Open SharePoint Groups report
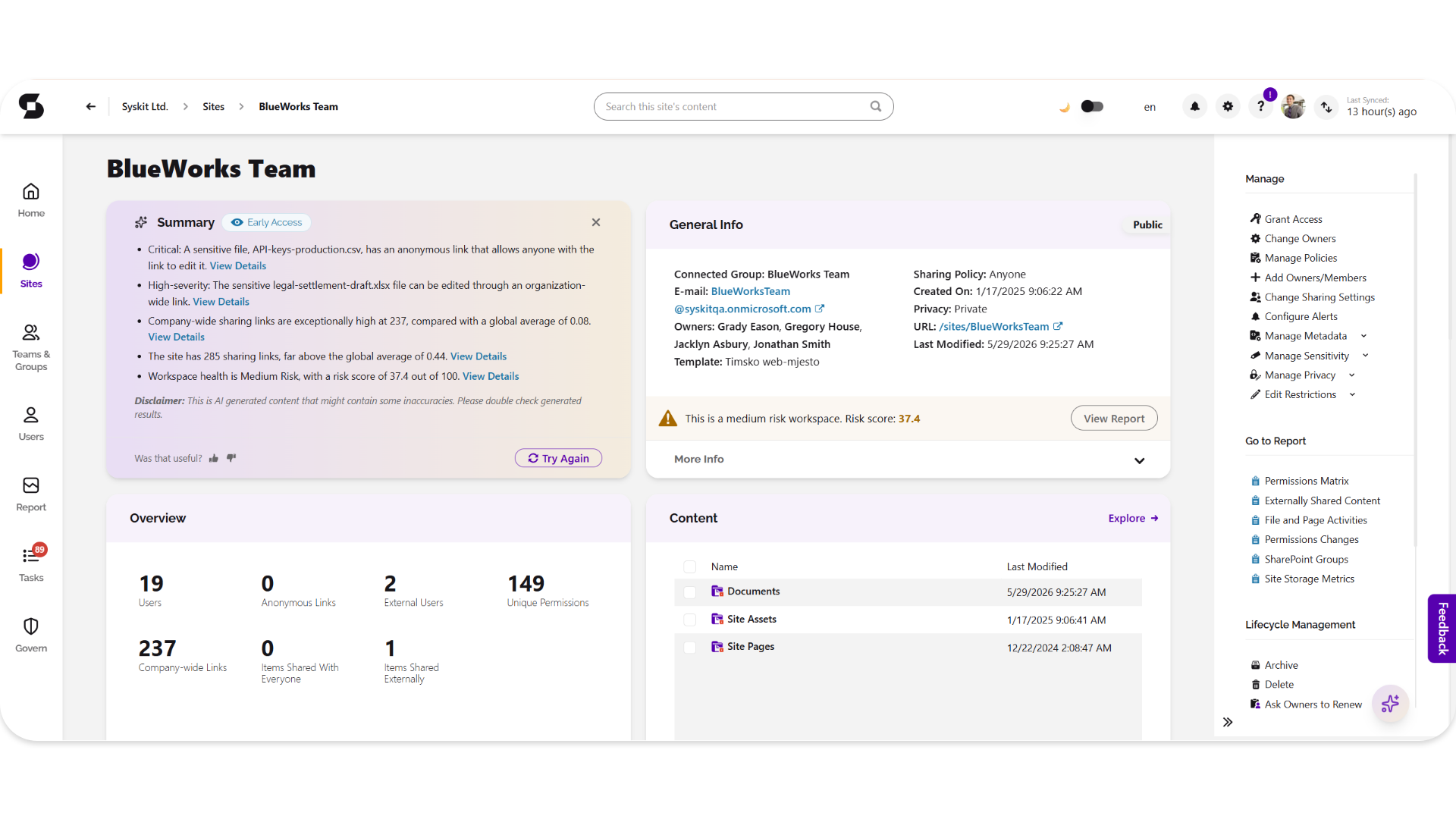This screenshot has height=819, width=1456. point(1299,559)
